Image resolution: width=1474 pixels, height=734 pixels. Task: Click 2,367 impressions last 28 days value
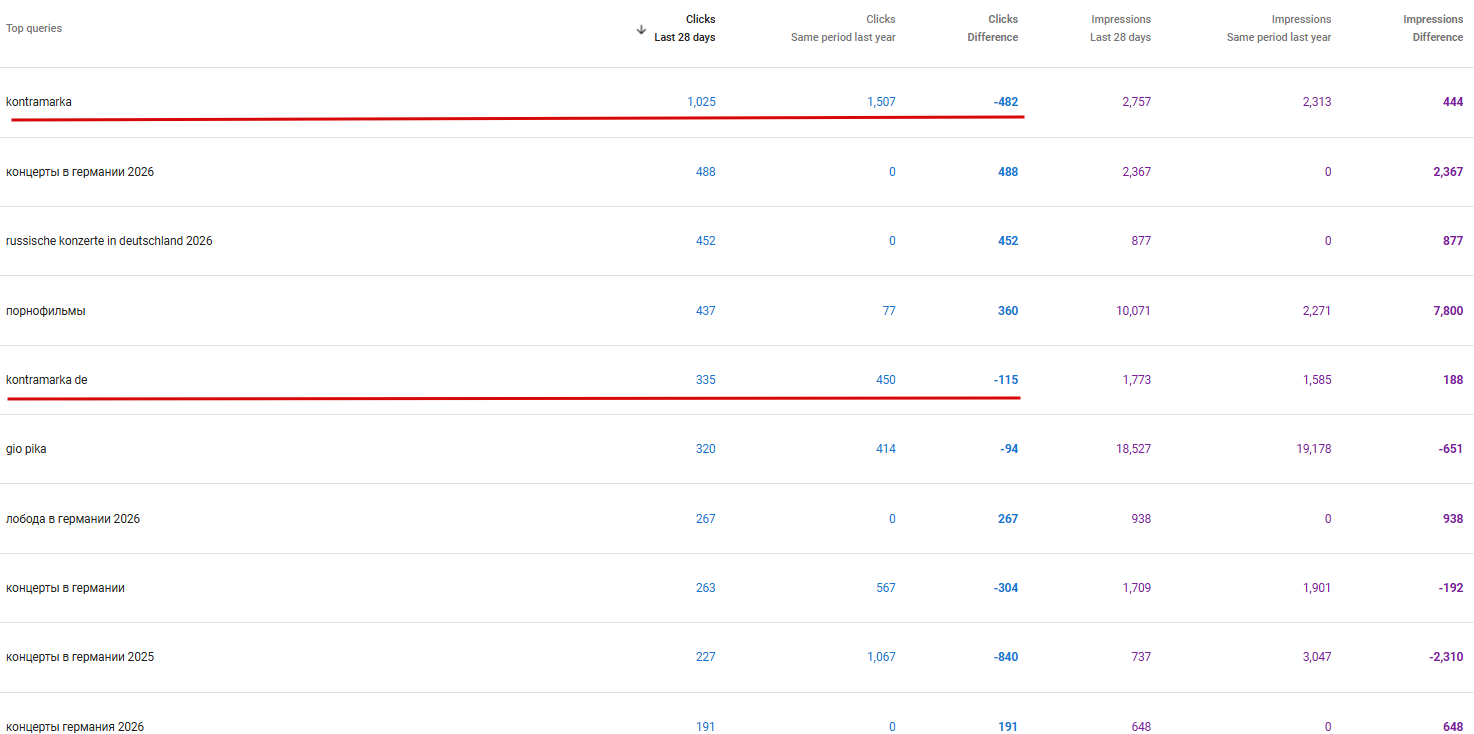pyautogui.click(x=1136, y=172)
